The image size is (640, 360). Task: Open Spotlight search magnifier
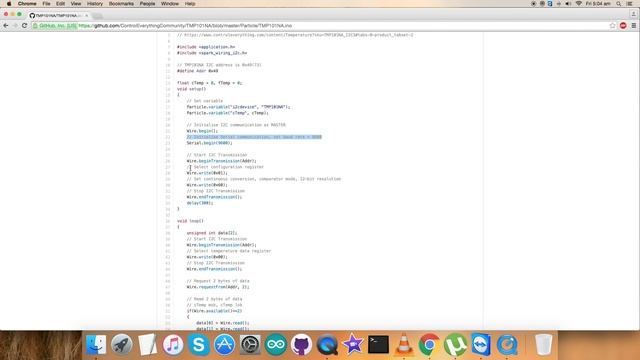pyautogui.click(x=619, y=4)
